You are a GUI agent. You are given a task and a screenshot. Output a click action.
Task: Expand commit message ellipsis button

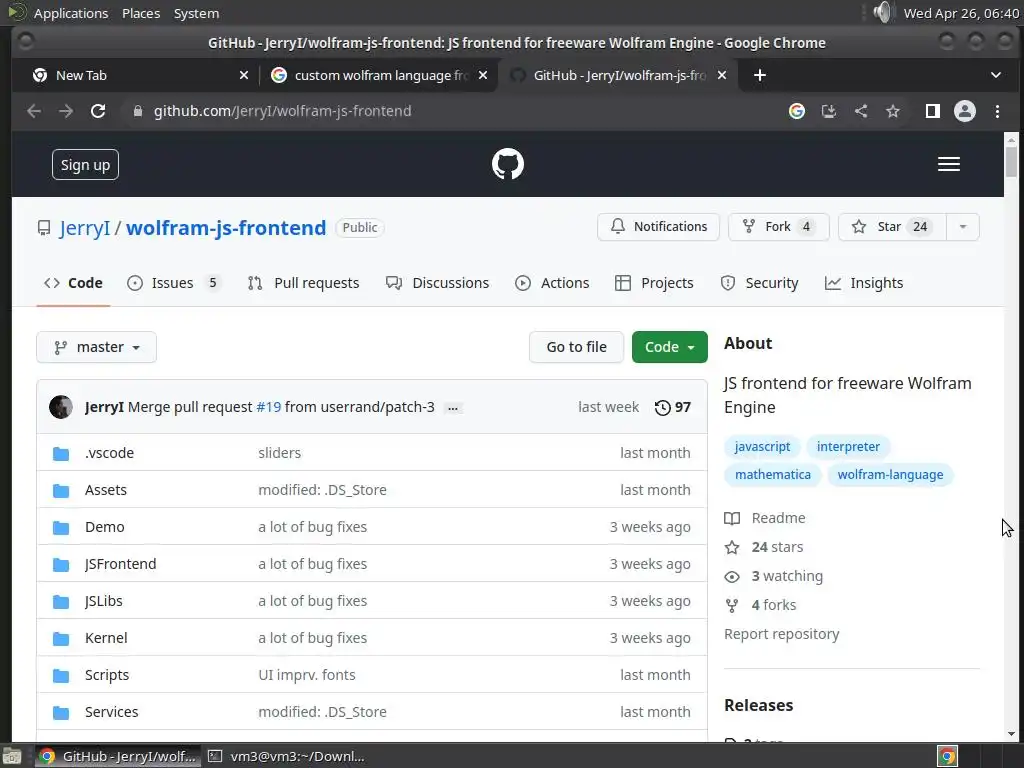[453, 408]
